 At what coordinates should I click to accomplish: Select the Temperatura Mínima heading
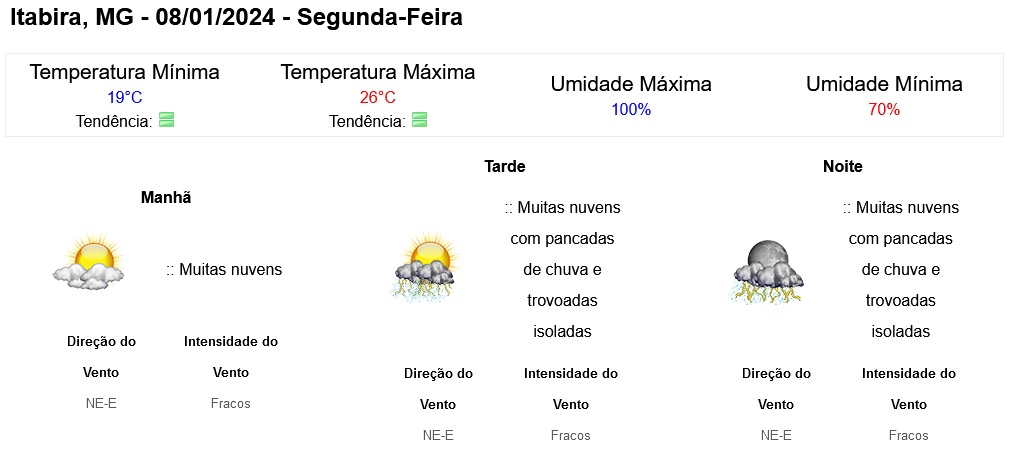pyautogui.click(x=125, y=72)
